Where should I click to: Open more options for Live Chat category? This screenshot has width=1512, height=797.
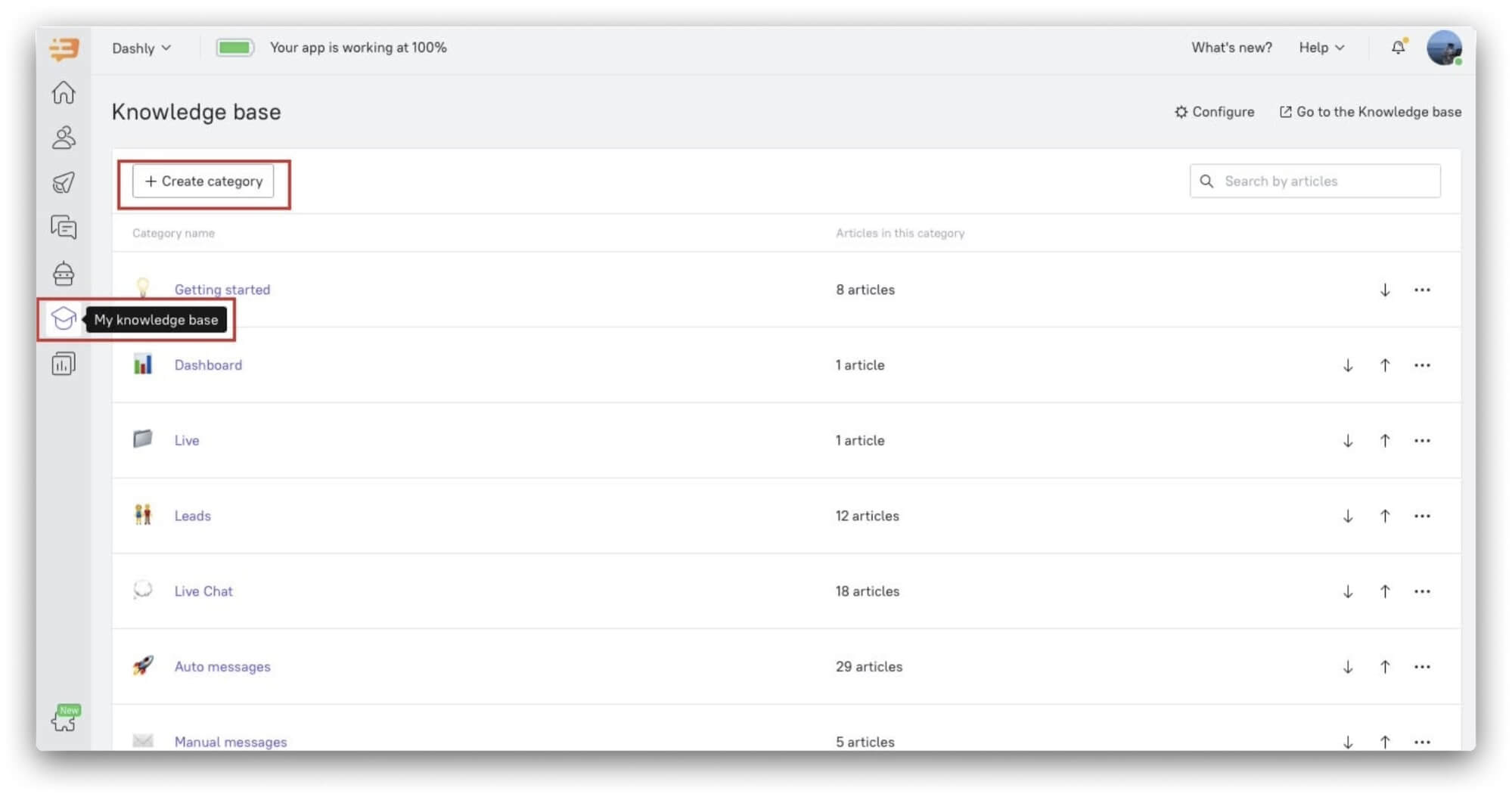coord(1422,591)
